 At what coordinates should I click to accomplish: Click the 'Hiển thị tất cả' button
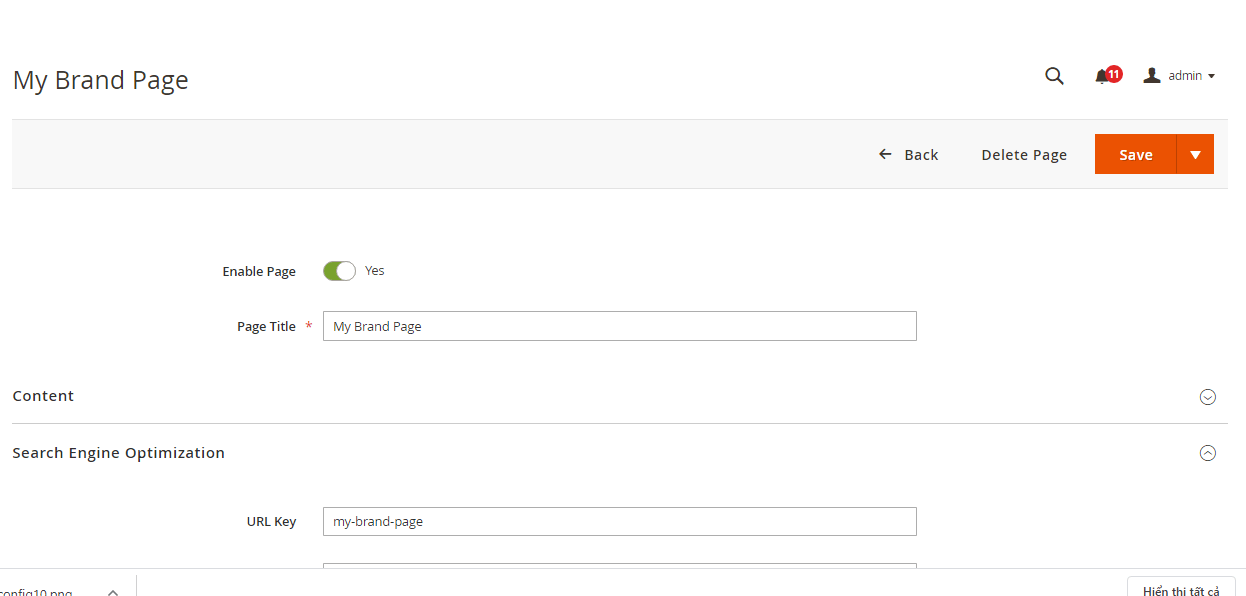click(1181, 589)
